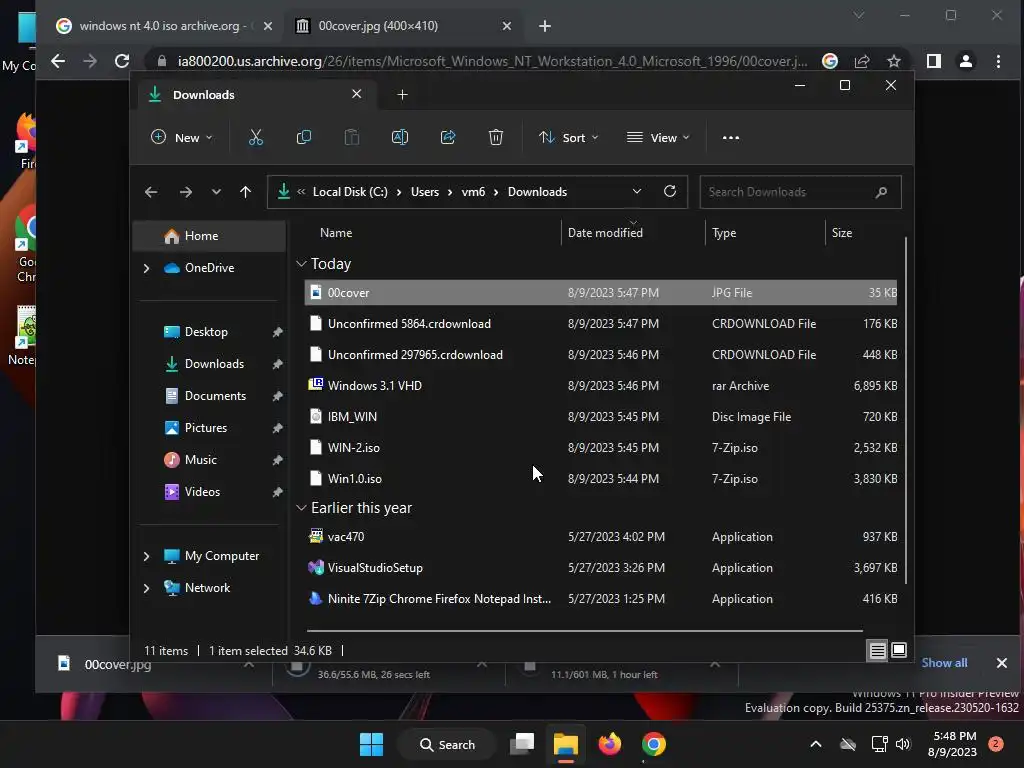This screenshot has width=1024, height=768.
Task: Collapse the Earlier this year group
Action: coord(301,507)
